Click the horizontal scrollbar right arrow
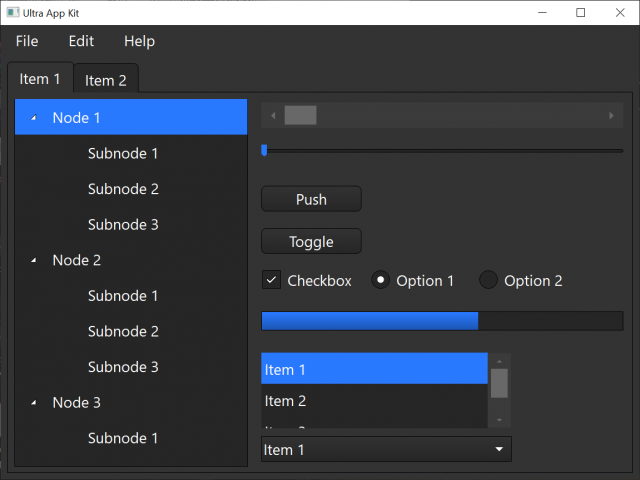 click(x=612, y=116)
